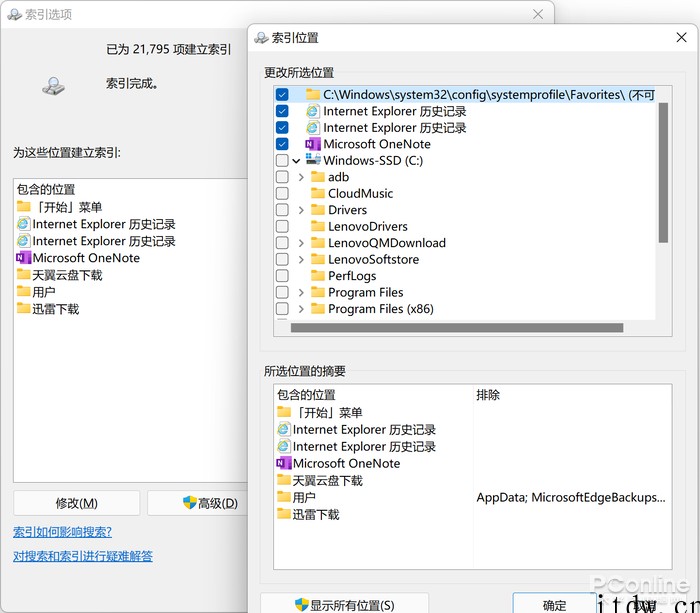Click the 高级(D) button
Viewport: 700px width, 613px height.
pyautogui.click(x=198, y=503)
